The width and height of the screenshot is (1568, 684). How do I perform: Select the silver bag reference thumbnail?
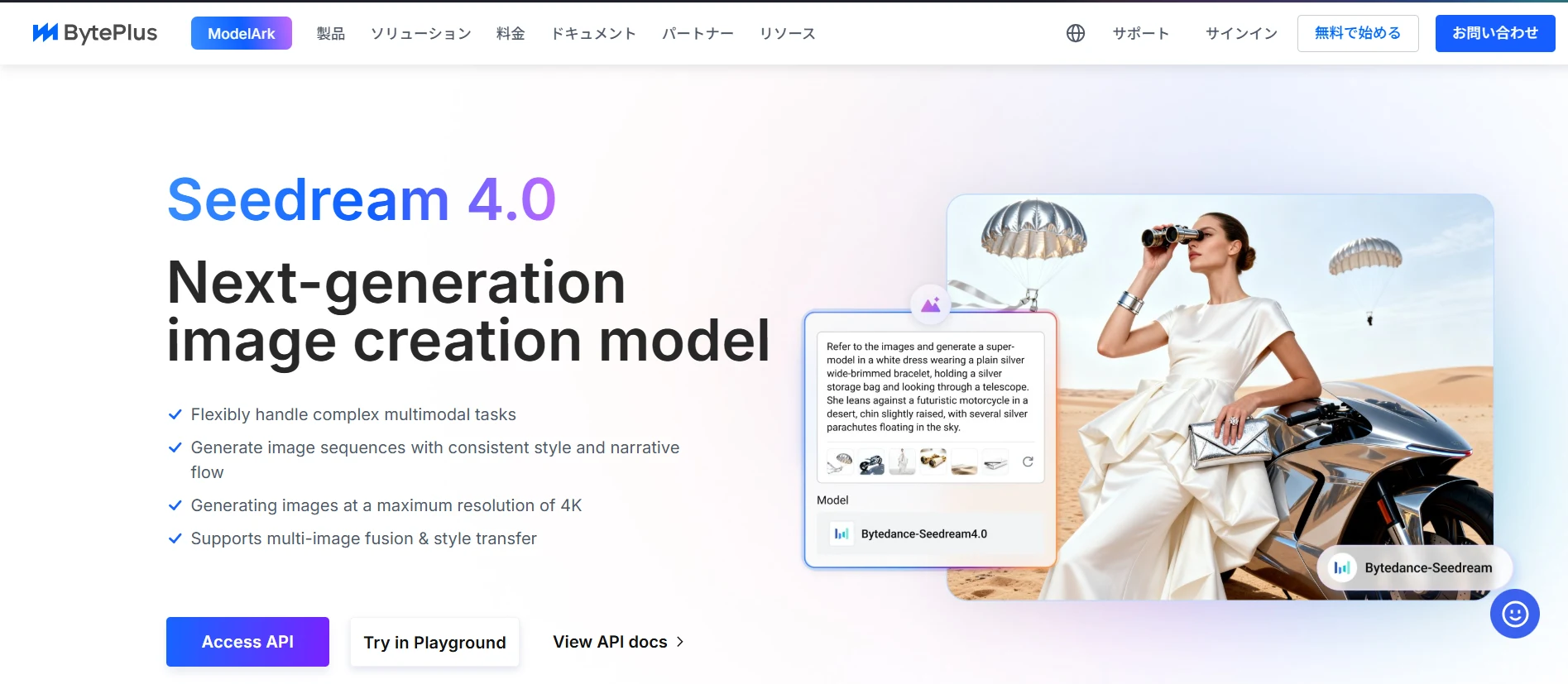995,462
